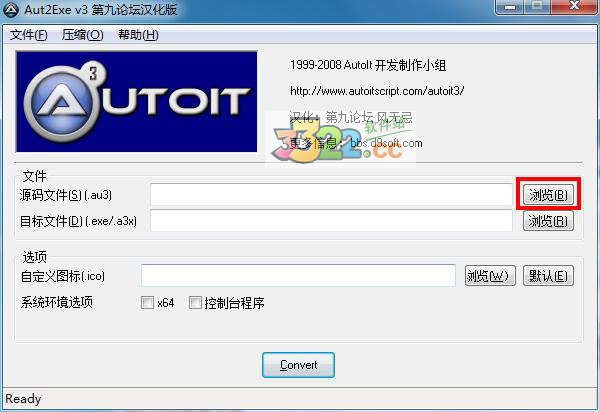Close the Aut2Exe window
Viewport: 600px width, 412px height.
point(574,7)
